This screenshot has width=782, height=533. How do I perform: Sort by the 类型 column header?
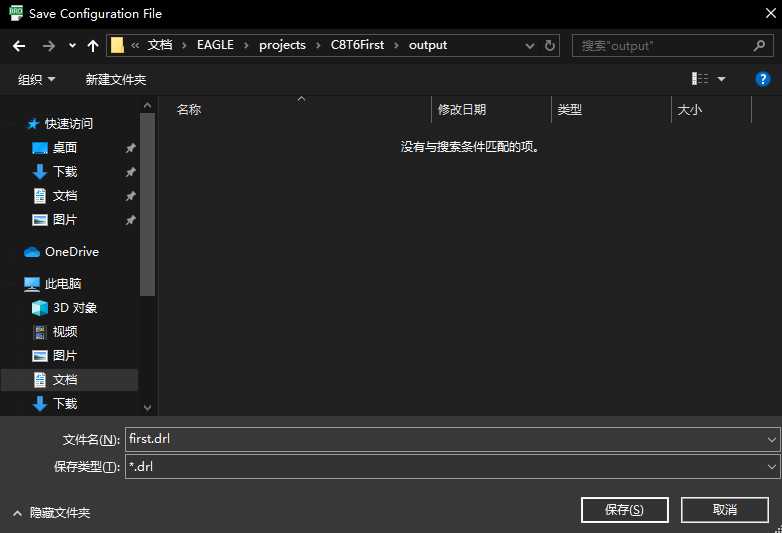click(x=570, y=110)
